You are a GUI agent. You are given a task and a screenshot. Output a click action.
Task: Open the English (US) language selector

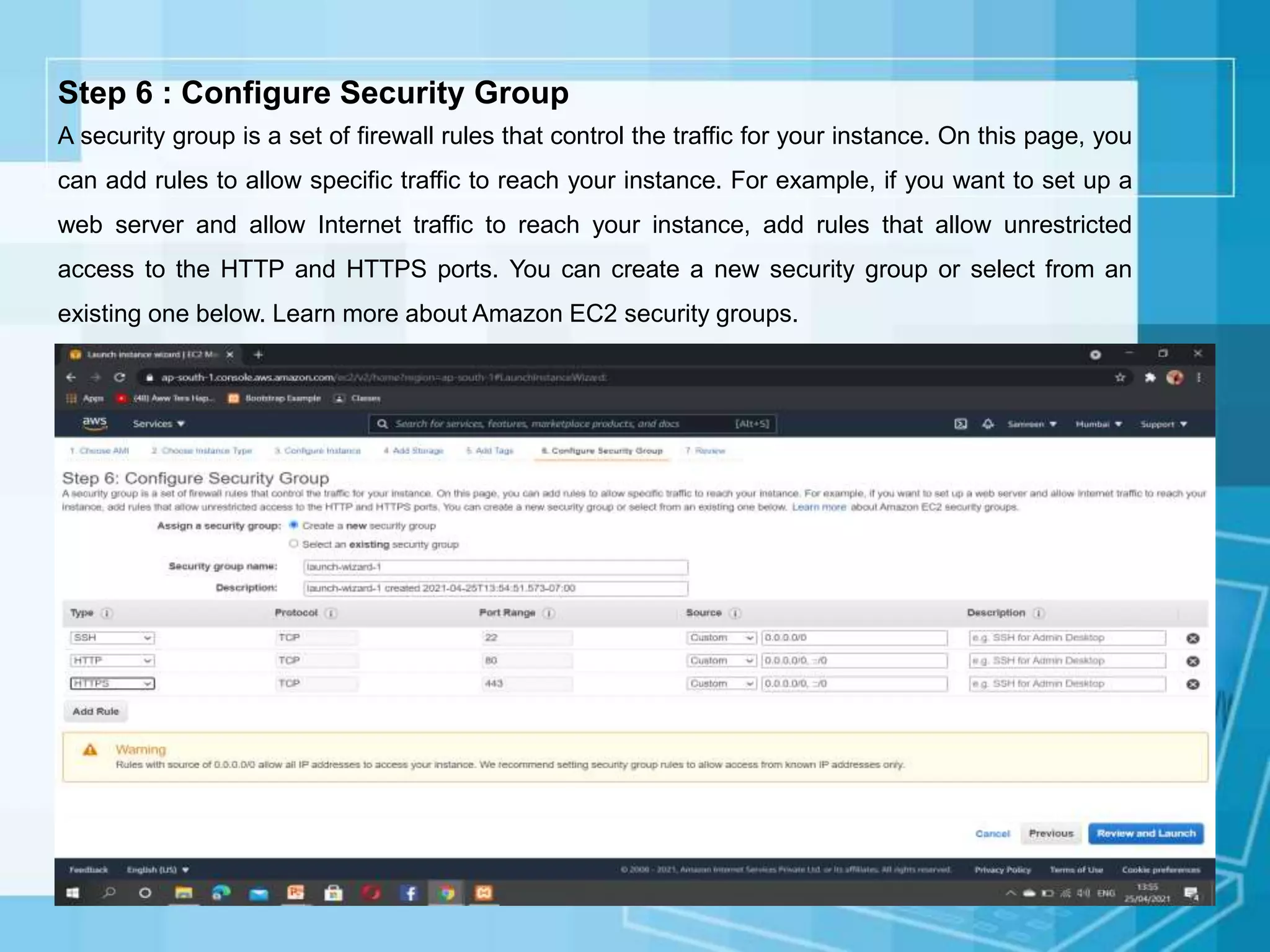pyautogui.click(x=158, y=870)
